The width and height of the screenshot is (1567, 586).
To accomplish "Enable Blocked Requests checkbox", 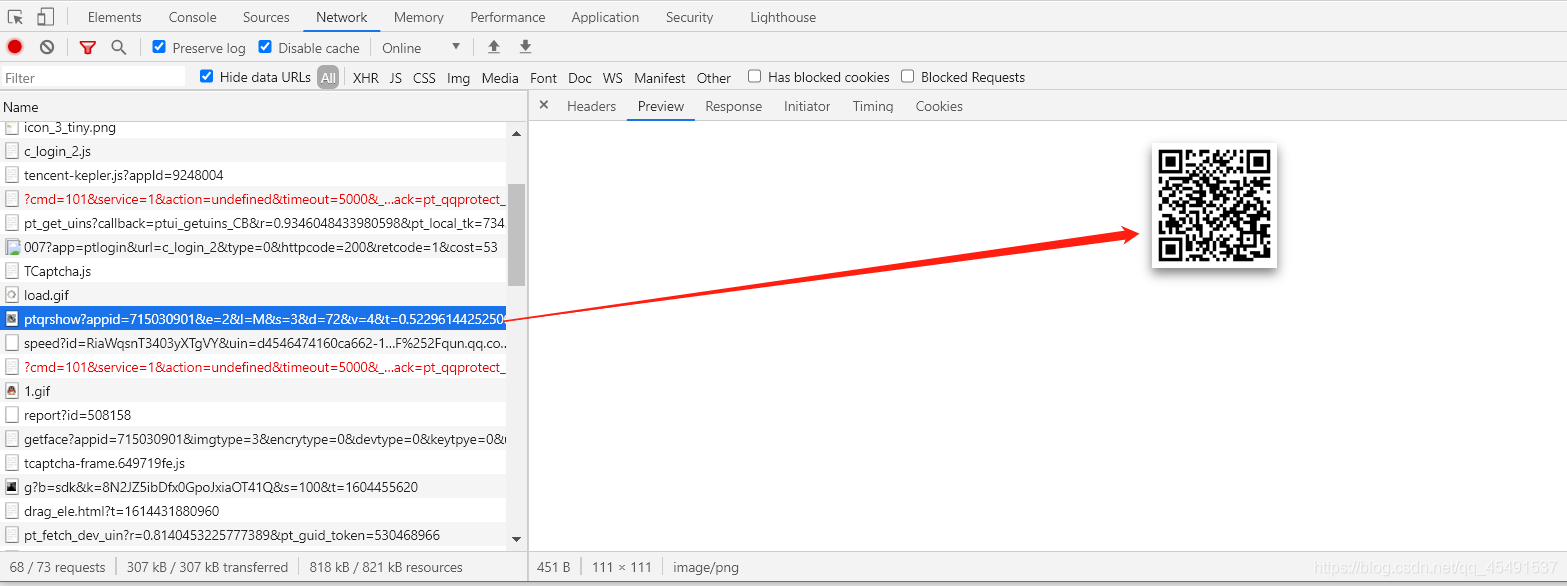I will click(908, 76).
